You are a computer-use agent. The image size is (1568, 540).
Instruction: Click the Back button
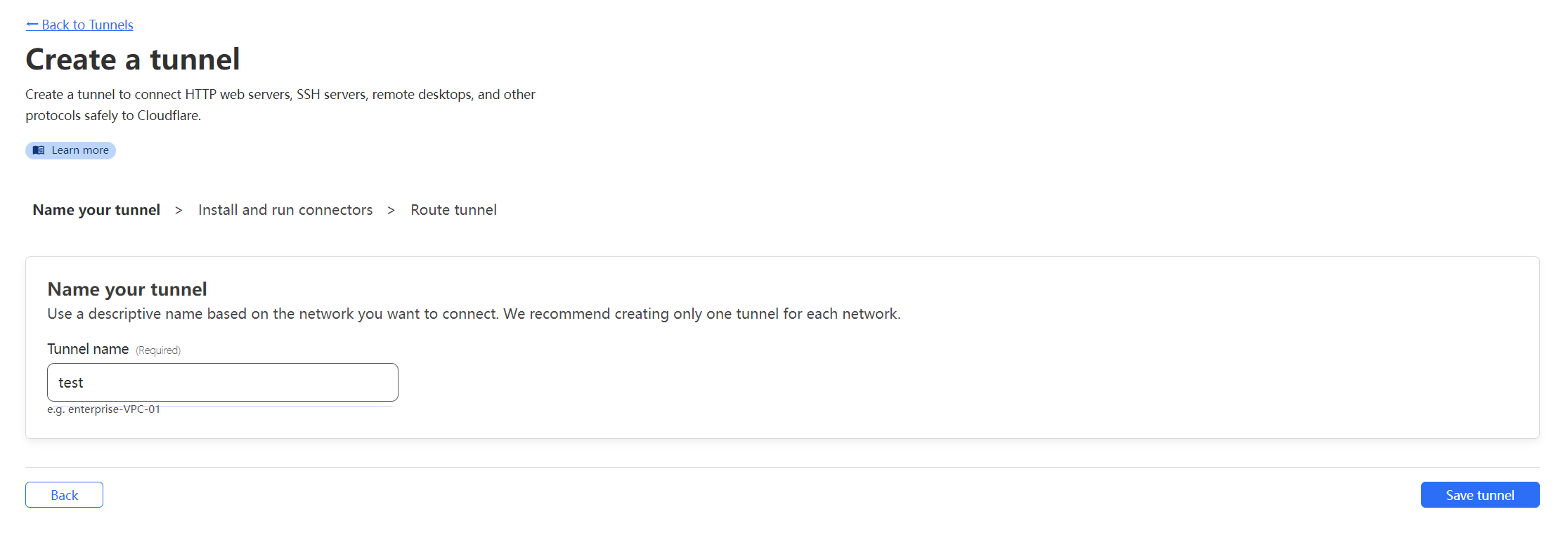pyautogui.click(x=65, y=495)
